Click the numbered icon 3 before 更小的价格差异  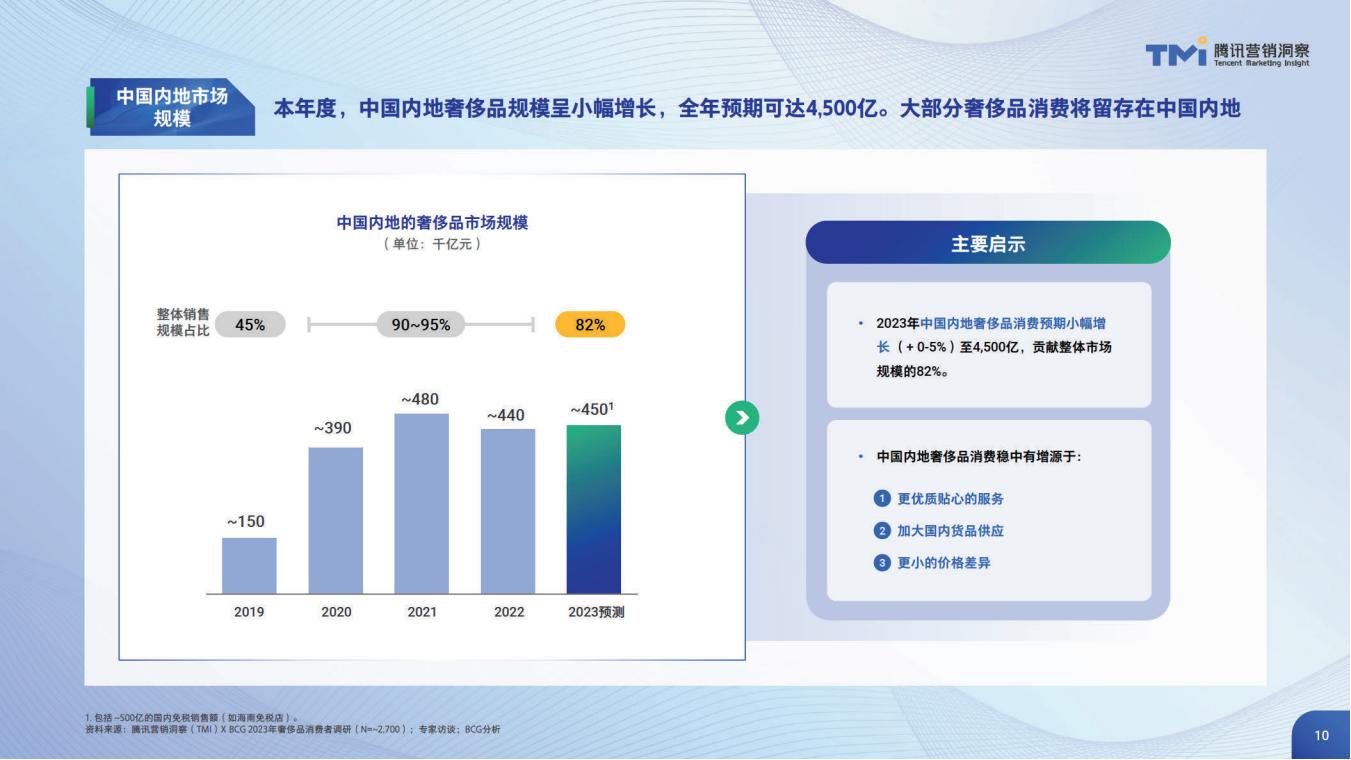click(882, 563)
